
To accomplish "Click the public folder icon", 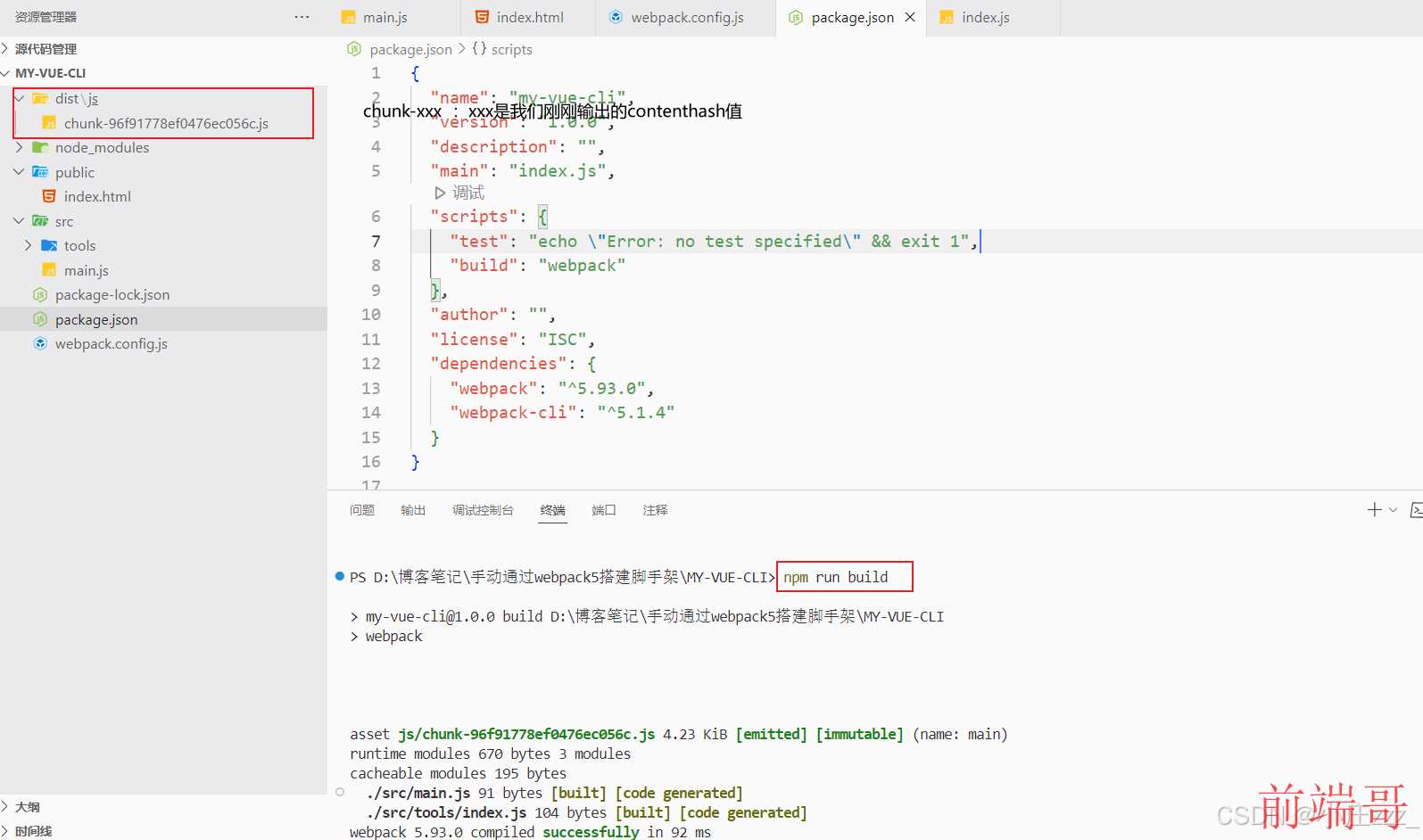I will tap(40, 172).
